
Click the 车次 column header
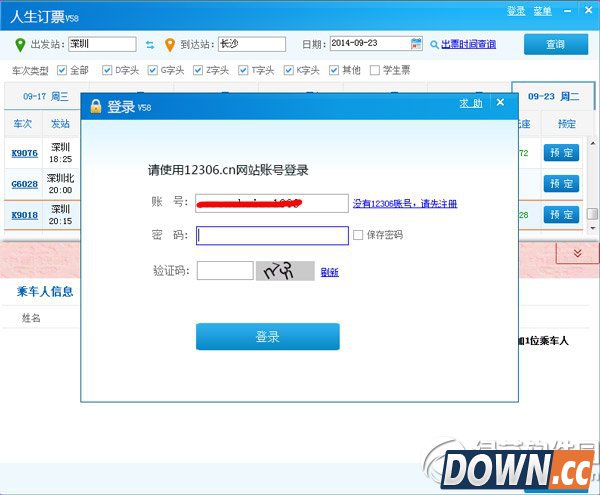pos(23,124)
